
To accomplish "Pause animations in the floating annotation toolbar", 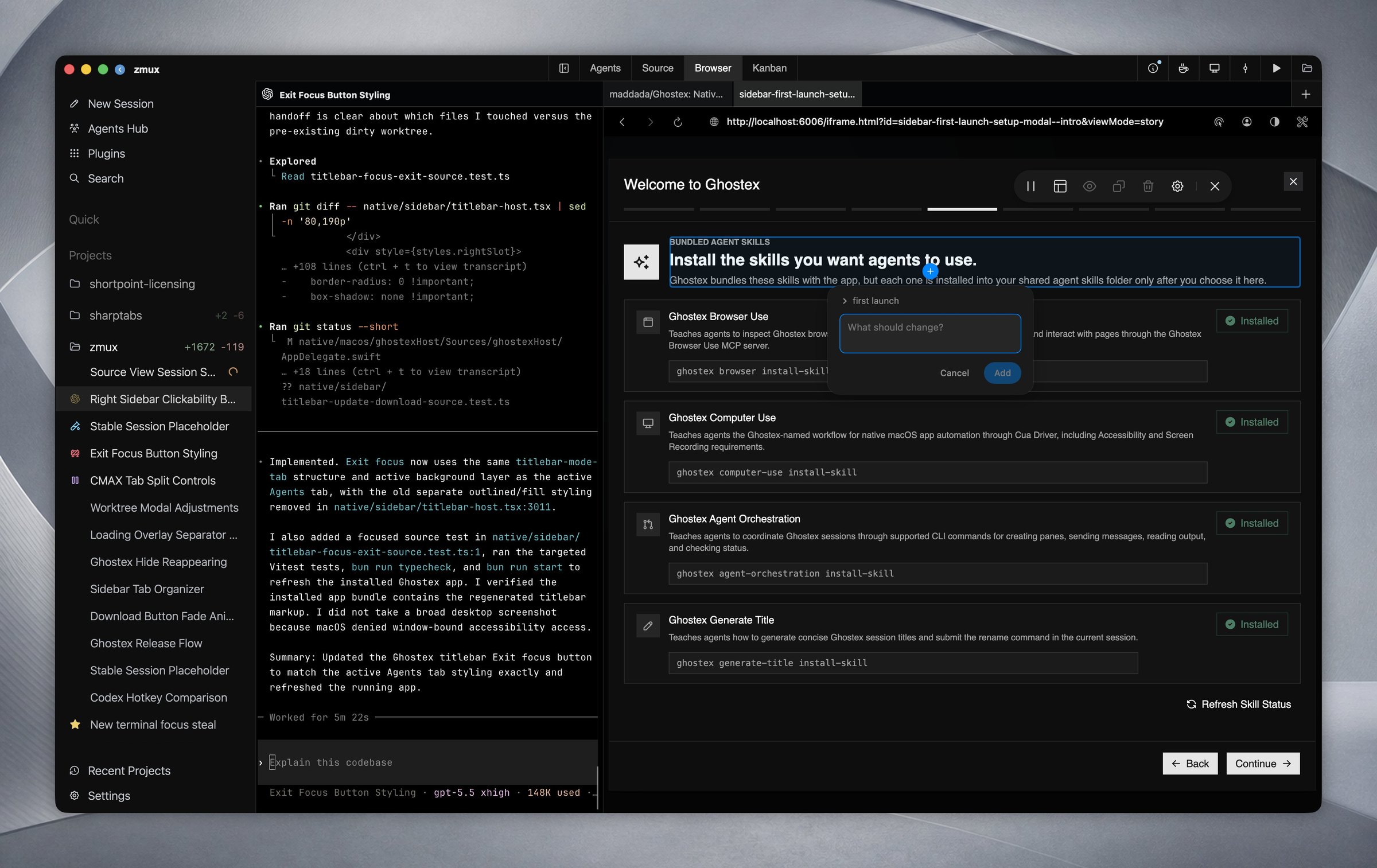I will (x=1031, y=186).
